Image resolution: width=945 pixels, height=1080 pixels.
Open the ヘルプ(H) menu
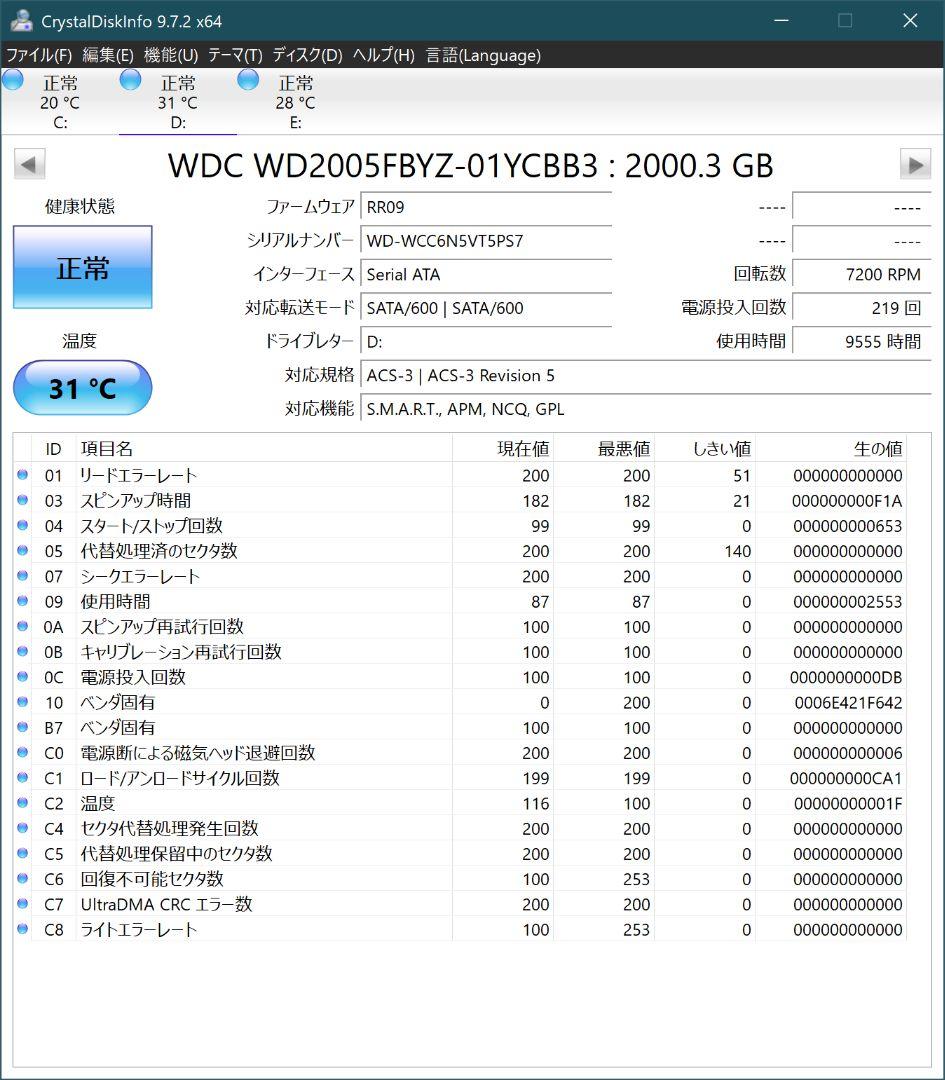coord(384,55)
